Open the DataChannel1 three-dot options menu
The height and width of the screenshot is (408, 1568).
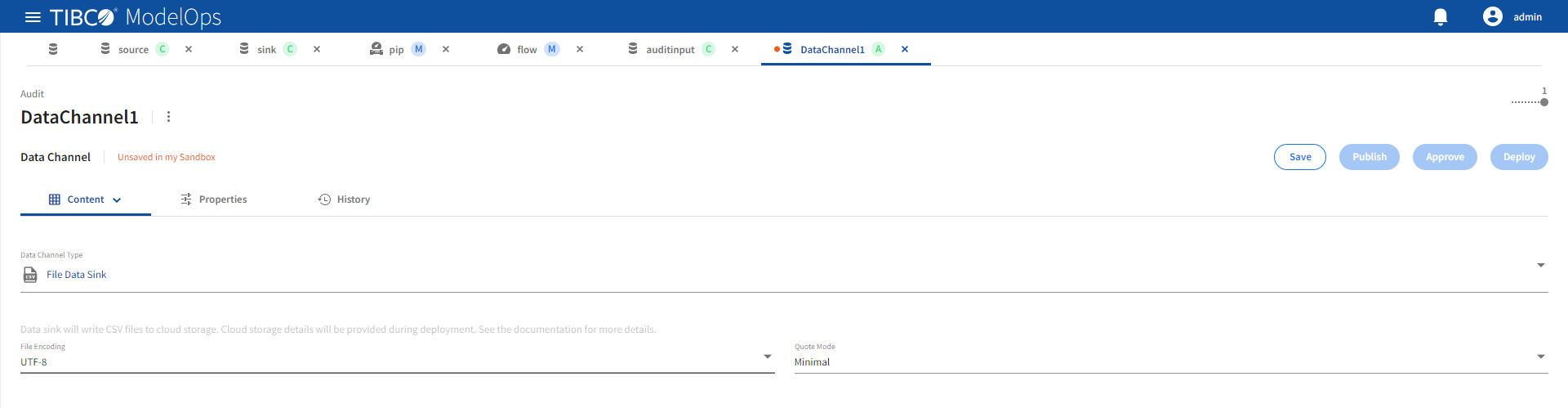[x=169, y=117]
